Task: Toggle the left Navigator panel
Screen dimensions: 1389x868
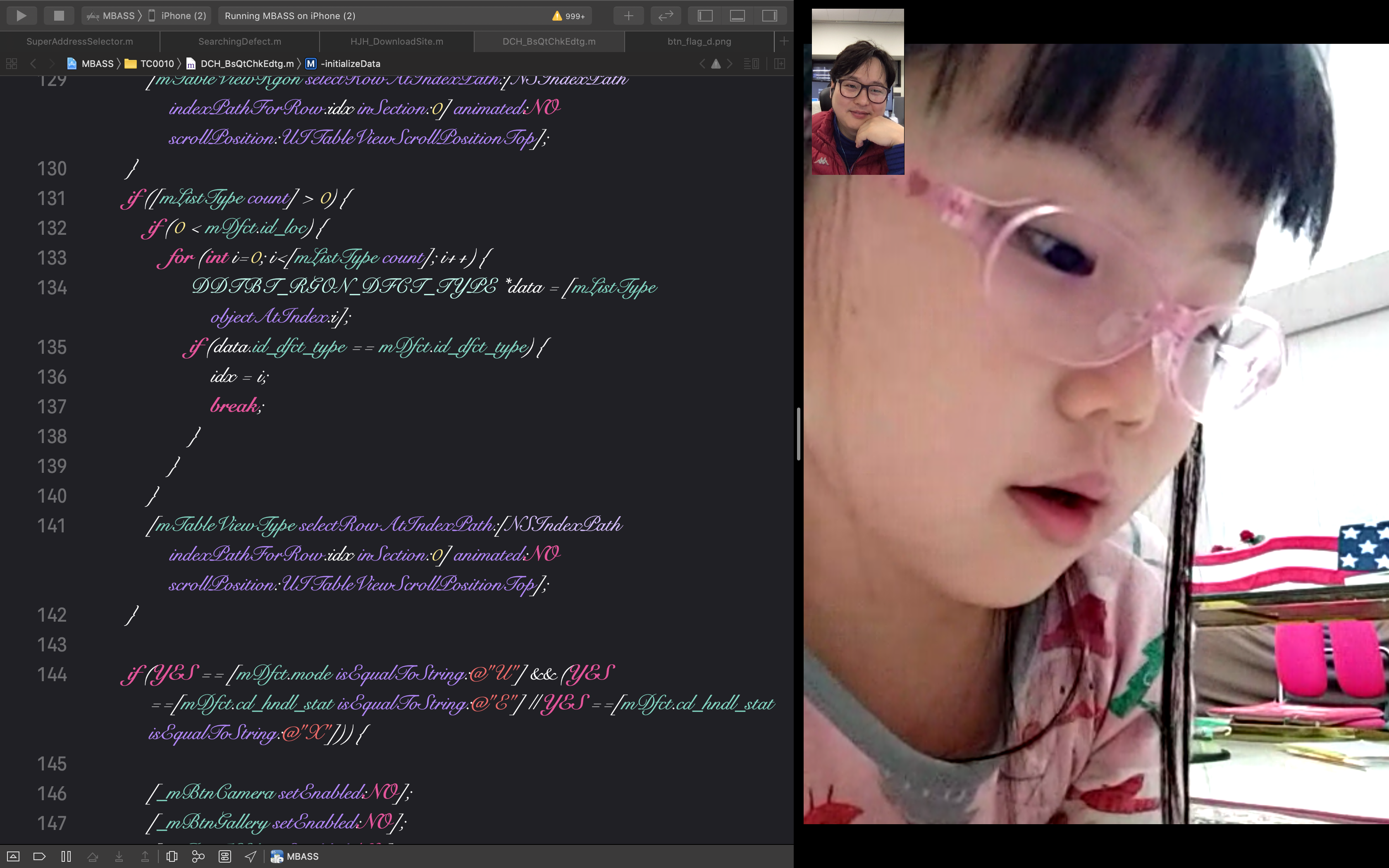Action: click(705, 16)
